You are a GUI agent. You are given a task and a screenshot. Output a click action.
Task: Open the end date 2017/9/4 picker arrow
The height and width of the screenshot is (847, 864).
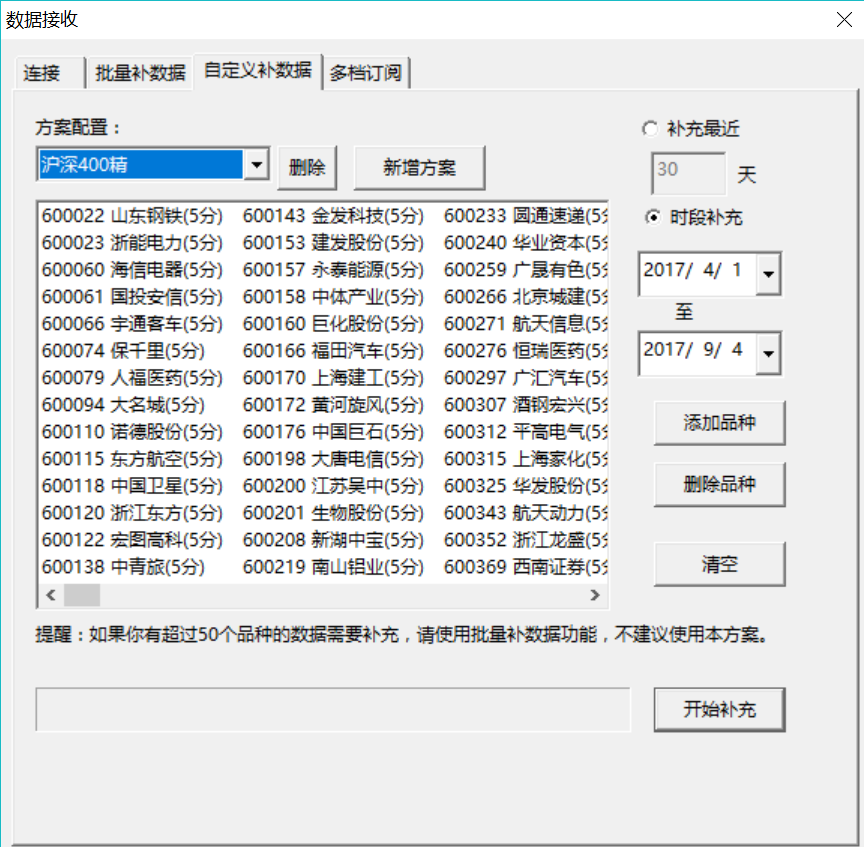[768, 353]
